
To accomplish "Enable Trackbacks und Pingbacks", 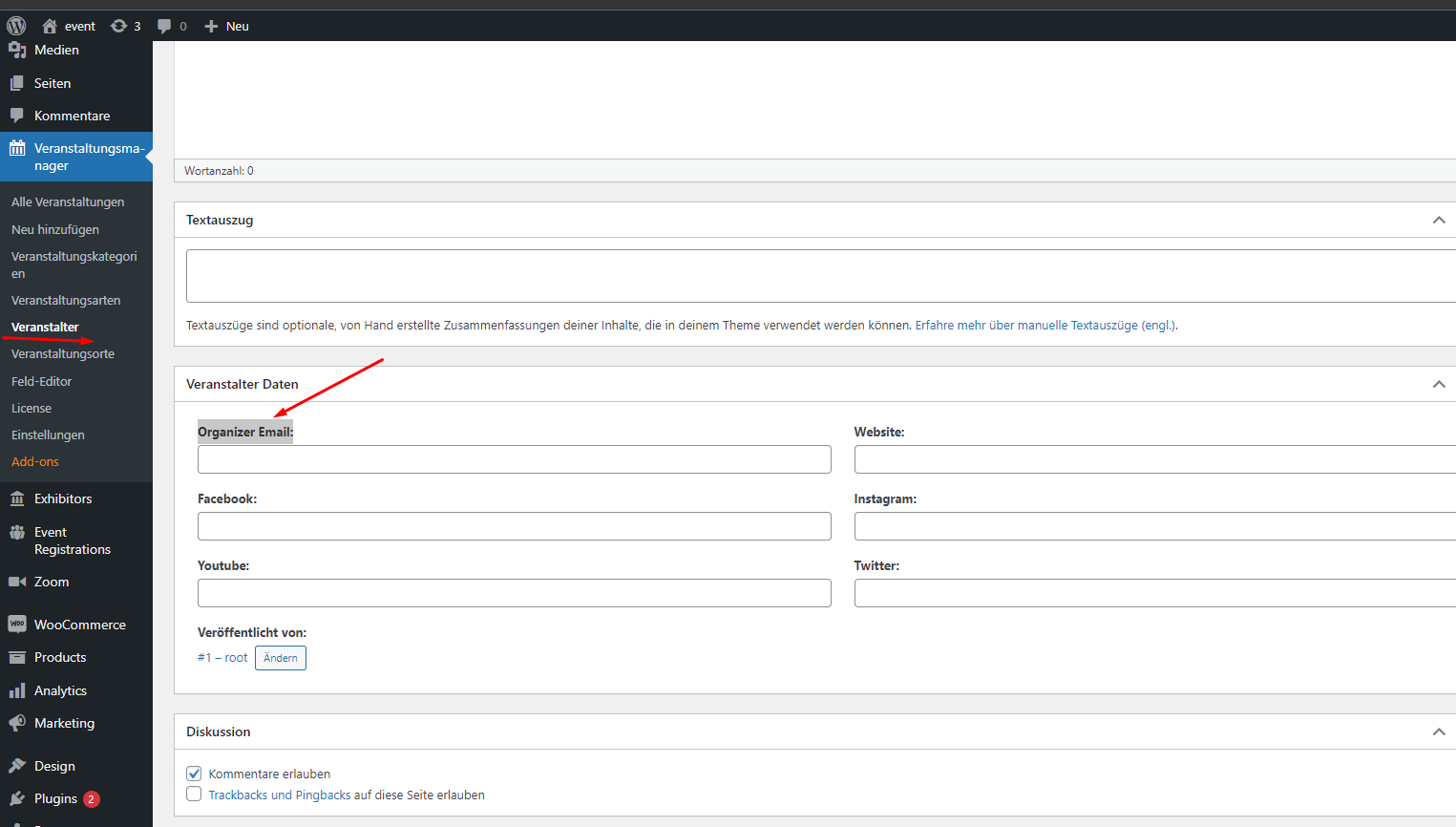I will [194, 794].
